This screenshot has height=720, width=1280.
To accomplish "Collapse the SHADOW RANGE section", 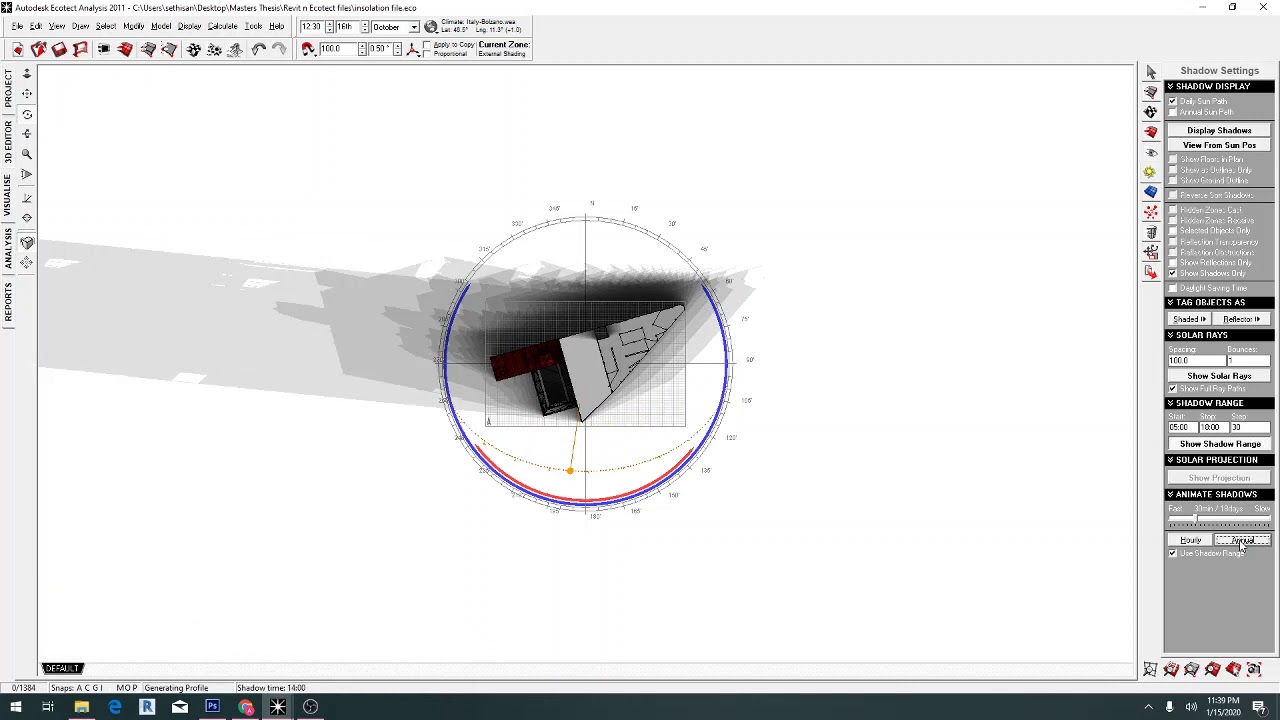I will click(x=1219, y=403).
